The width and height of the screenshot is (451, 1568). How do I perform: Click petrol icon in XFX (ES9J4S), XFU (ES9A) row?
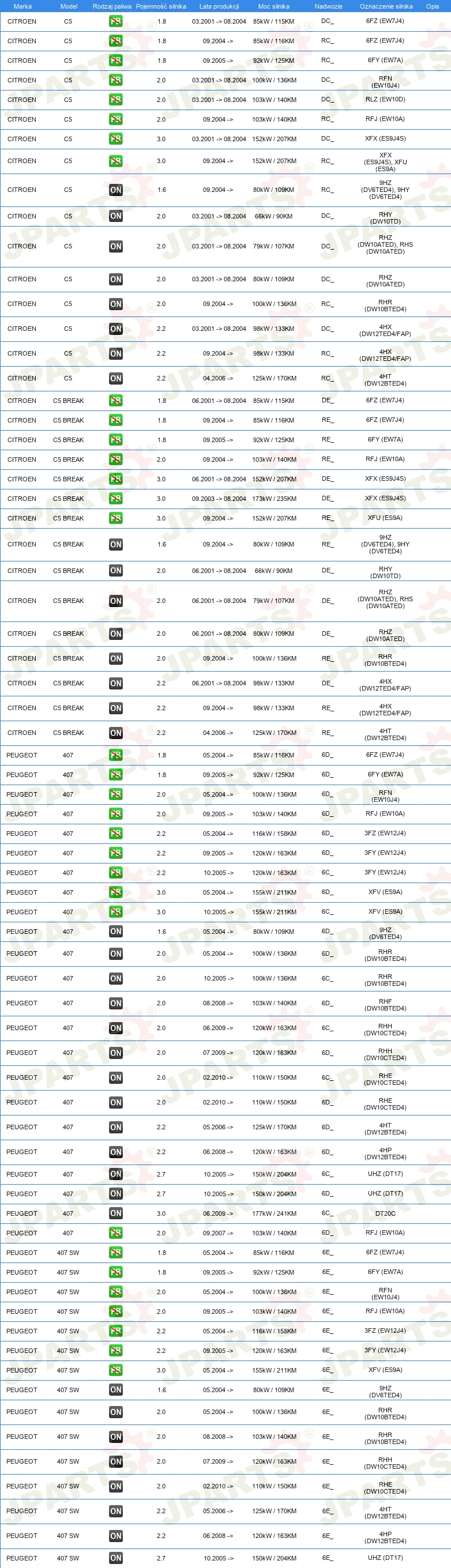116,161
